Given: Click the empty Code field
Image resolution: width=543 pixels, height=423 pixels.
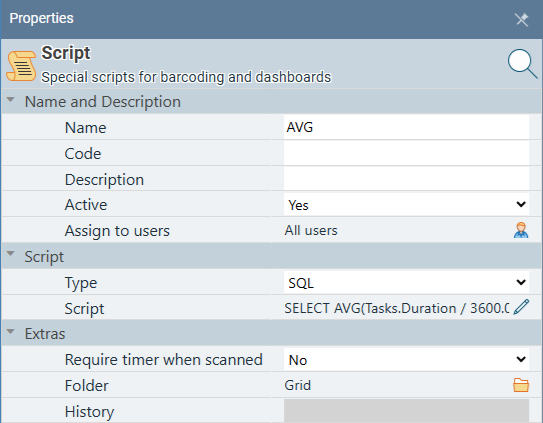Looking at the screenshot, I should pos(407,153).
